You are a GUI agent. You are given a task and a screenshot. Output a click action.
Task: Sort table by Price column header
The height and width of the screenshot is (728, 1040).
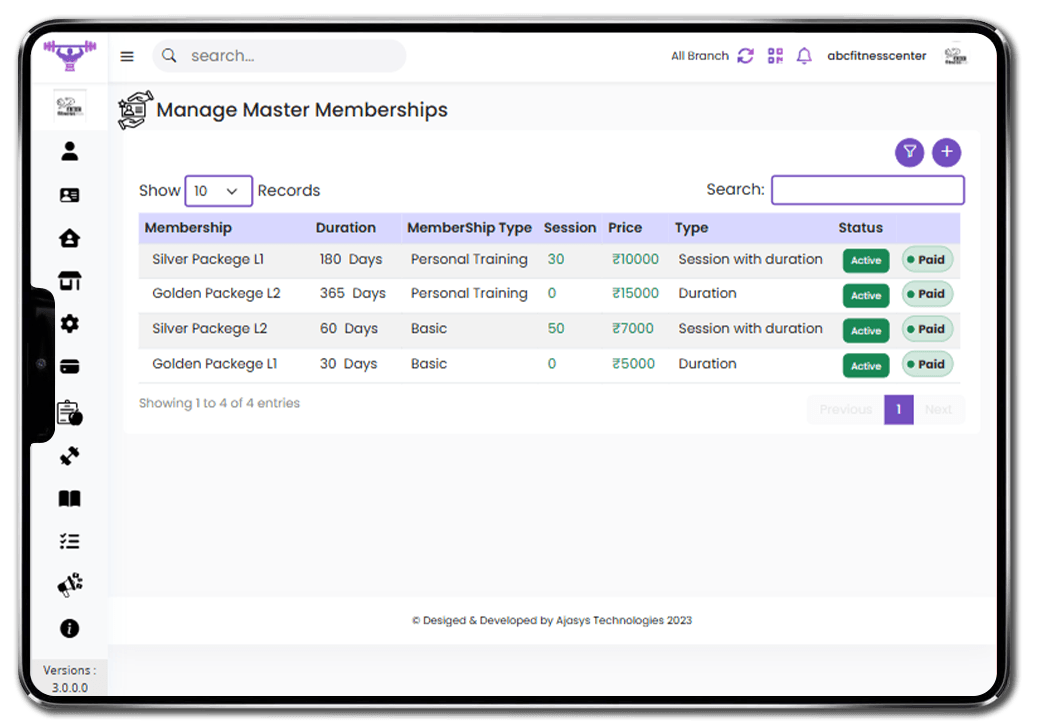625,228
